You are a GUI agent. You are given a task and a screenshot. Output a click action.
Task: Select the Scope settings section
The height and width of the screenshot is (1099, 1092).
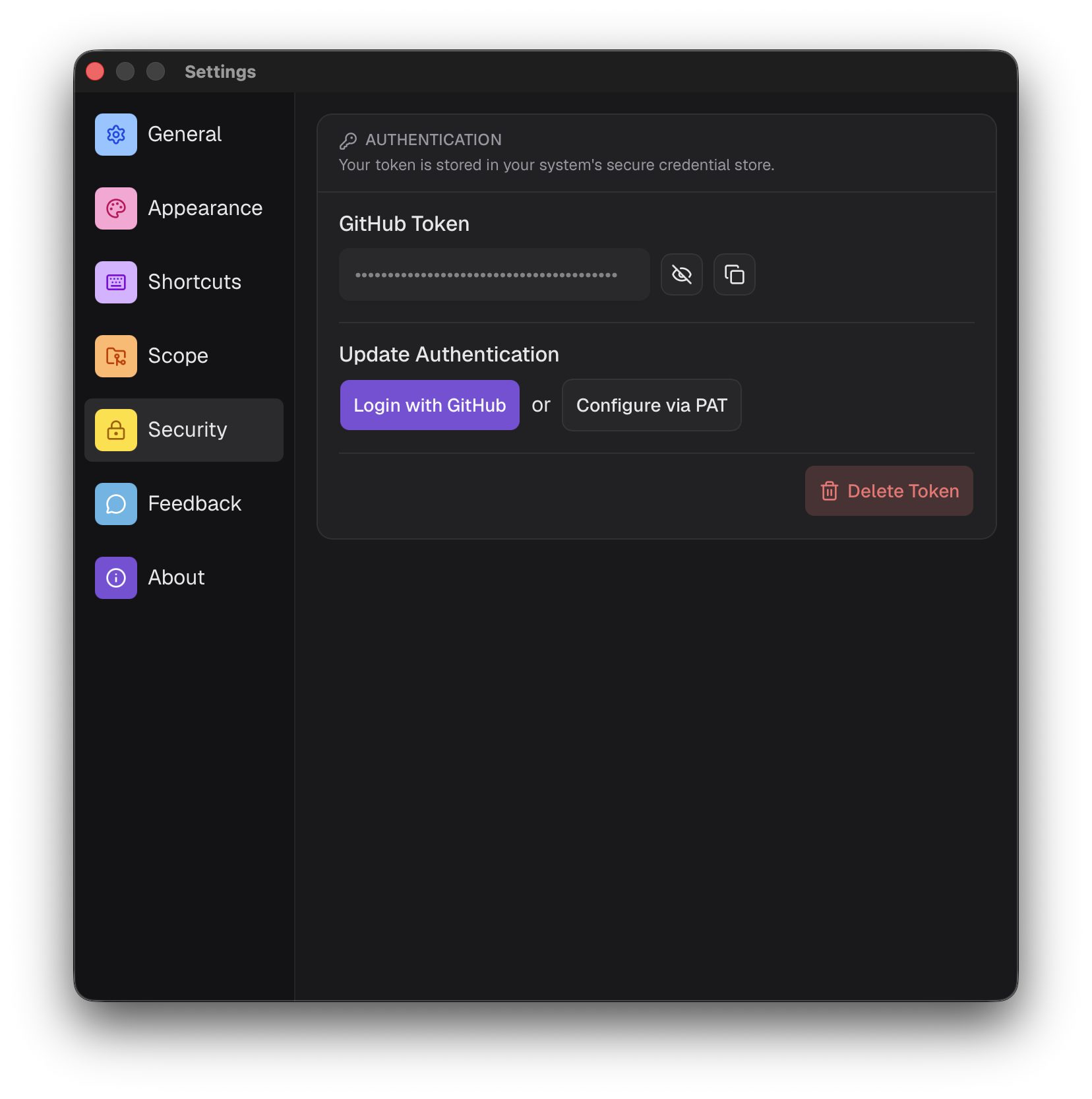pyautogui.click(x=184, y=356)
